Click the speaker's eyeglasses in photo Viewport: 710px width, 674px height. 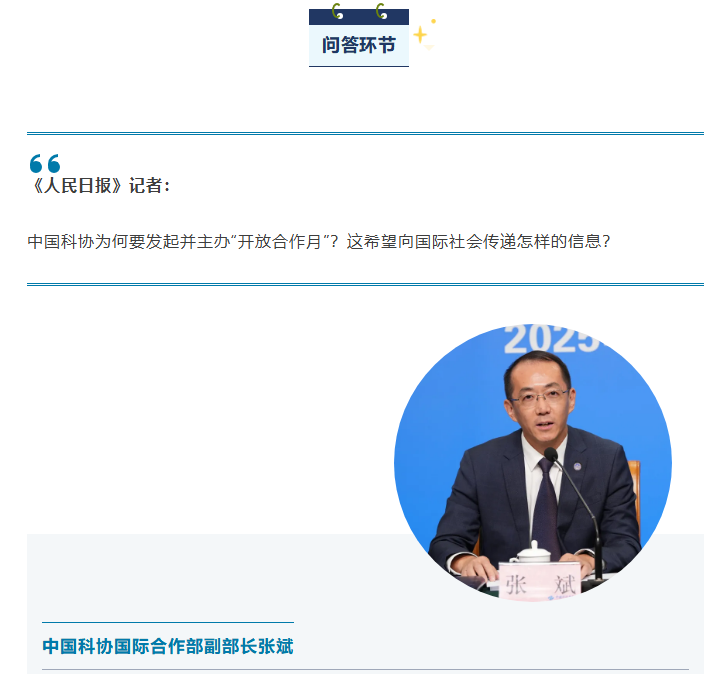click(539, 397)
